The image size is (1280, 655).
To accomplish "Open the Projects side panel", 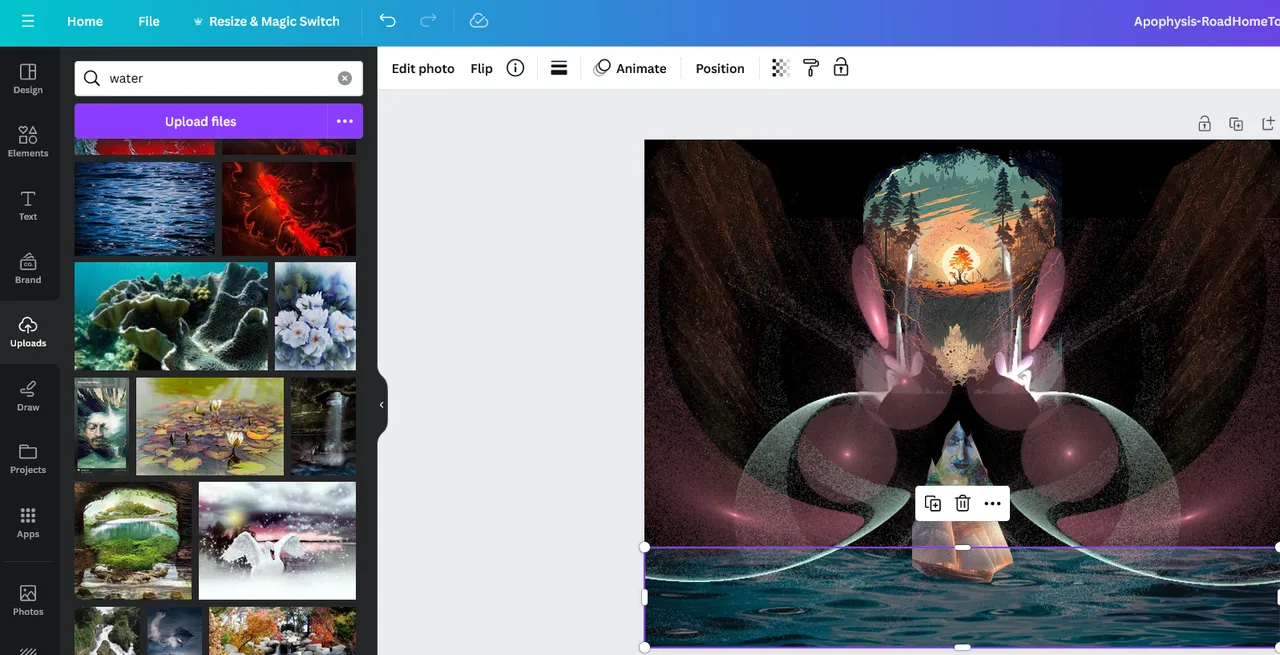I will point(28,458).
